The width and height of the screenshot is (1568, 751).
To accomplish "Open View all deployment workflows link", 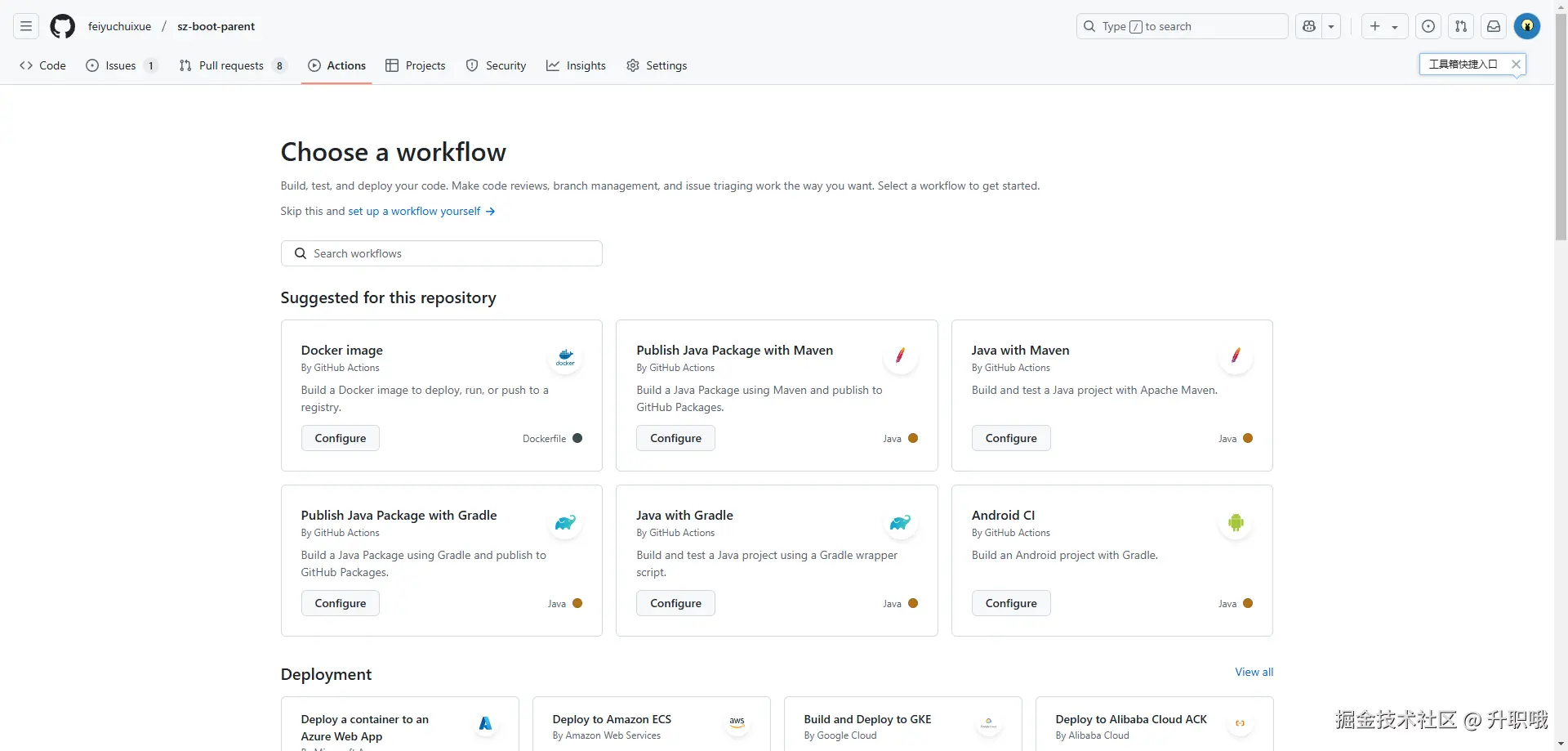I will pos(1254,672).
